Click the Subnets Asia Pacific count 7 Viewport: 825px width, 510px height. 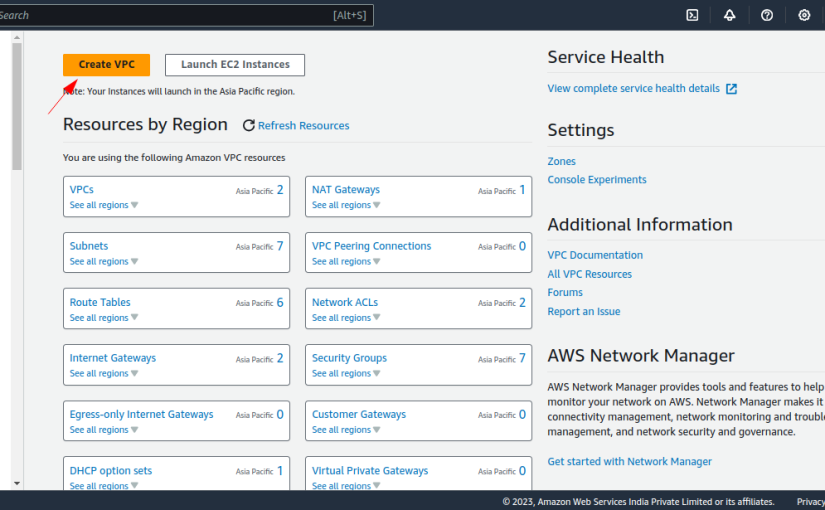click(x=280, y=246)
